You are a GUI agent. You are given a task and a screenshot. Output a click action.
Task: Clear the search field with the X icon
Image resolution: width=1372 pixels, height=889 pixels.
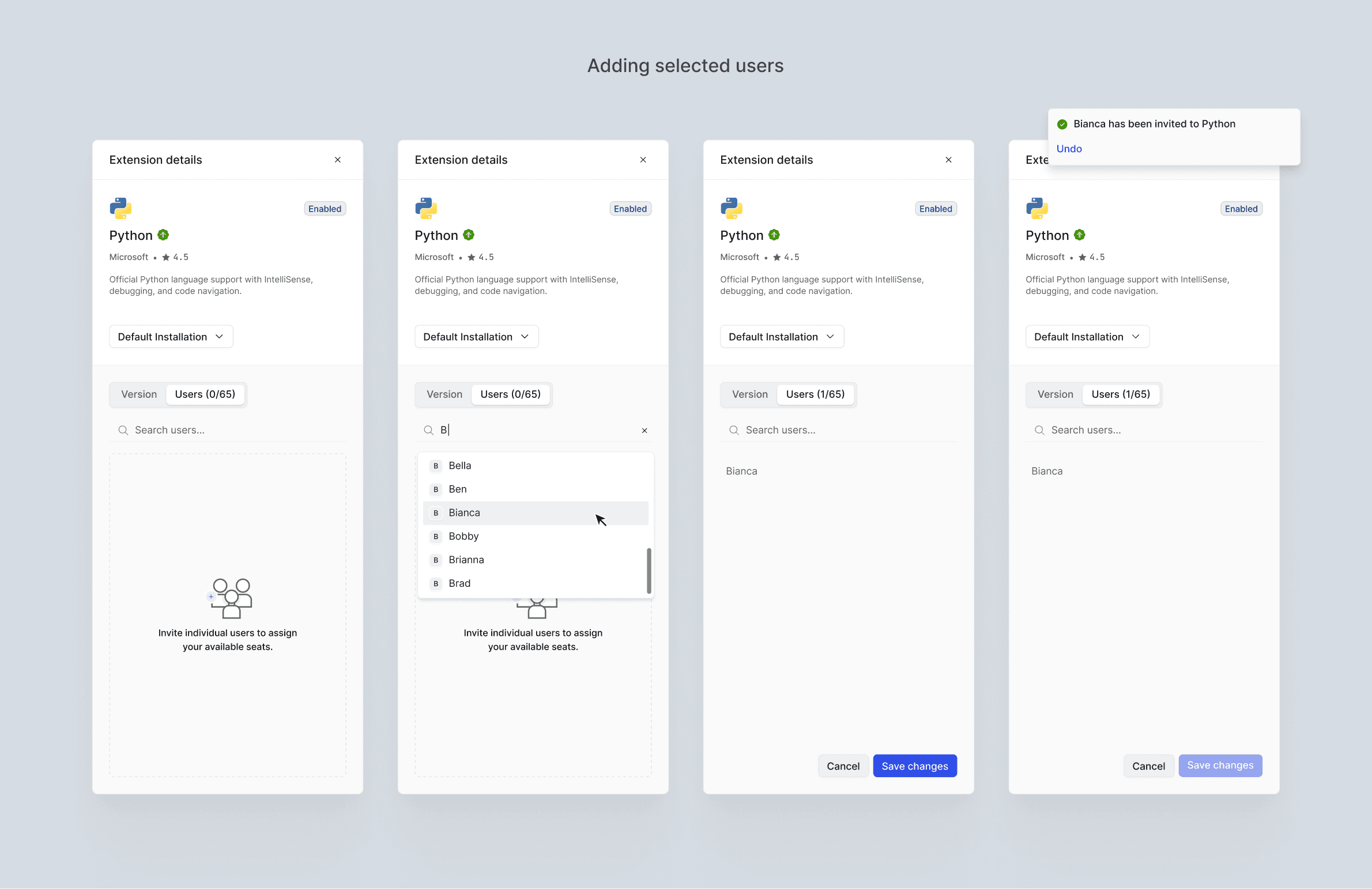644,431
